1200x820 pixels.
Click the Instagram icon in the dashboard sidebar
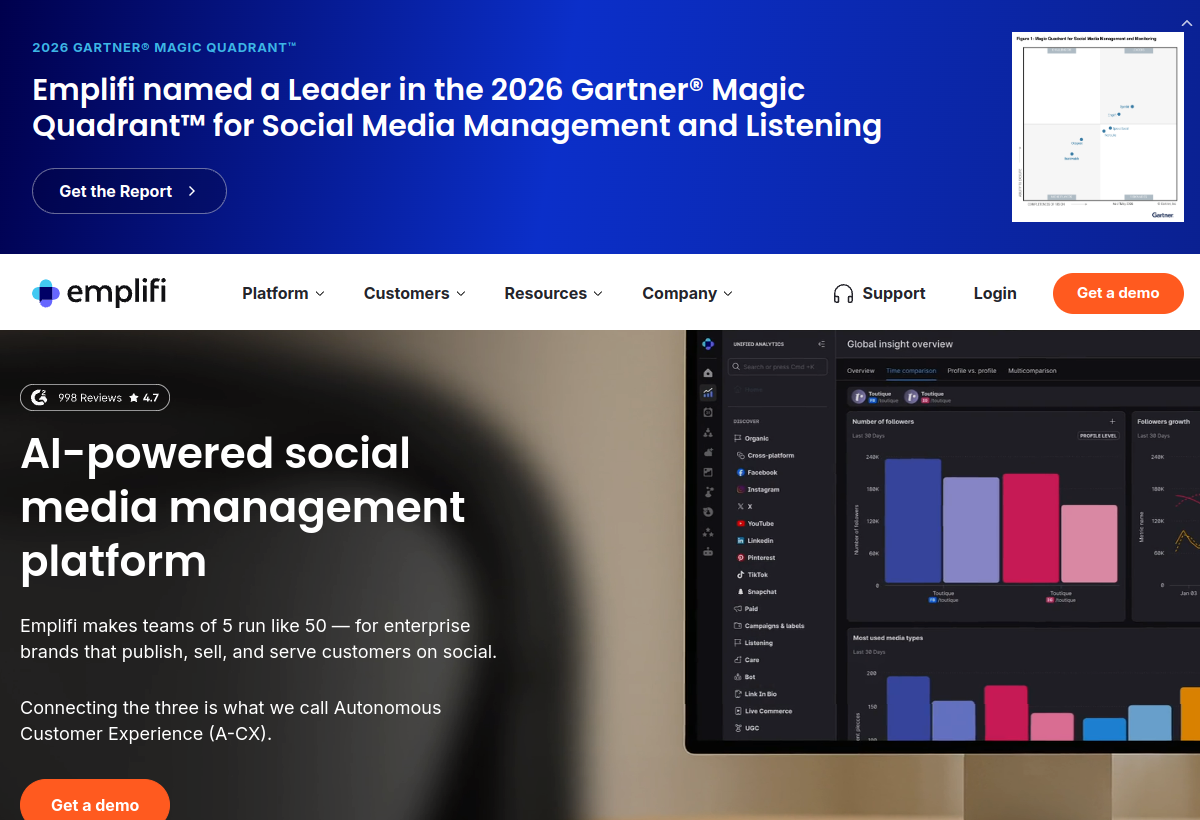pyautogui.click(x=740, y=489)
